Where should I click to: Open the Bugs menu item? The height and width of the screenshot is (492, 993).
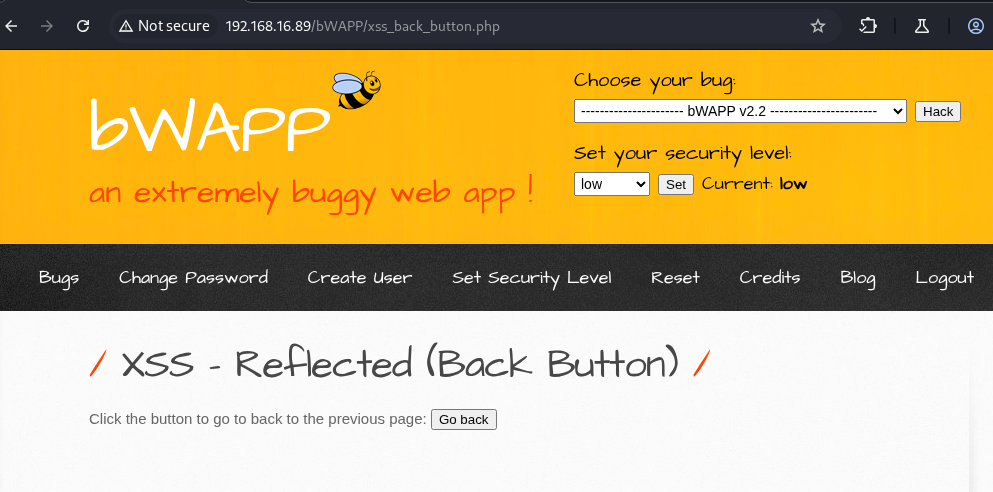59,277
